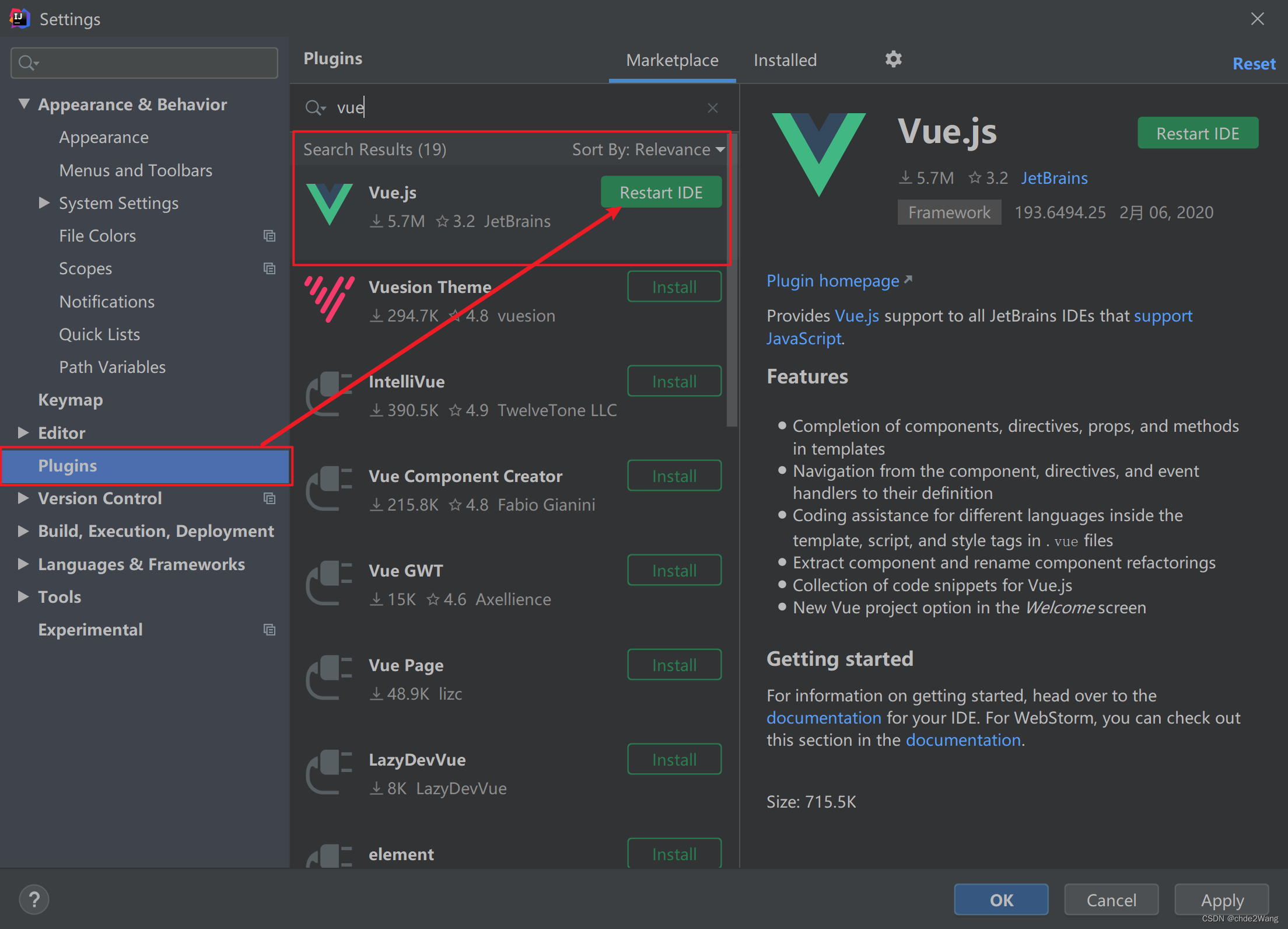Click the element plugin plug icon

pyautogui.click(x=330, y=855)
